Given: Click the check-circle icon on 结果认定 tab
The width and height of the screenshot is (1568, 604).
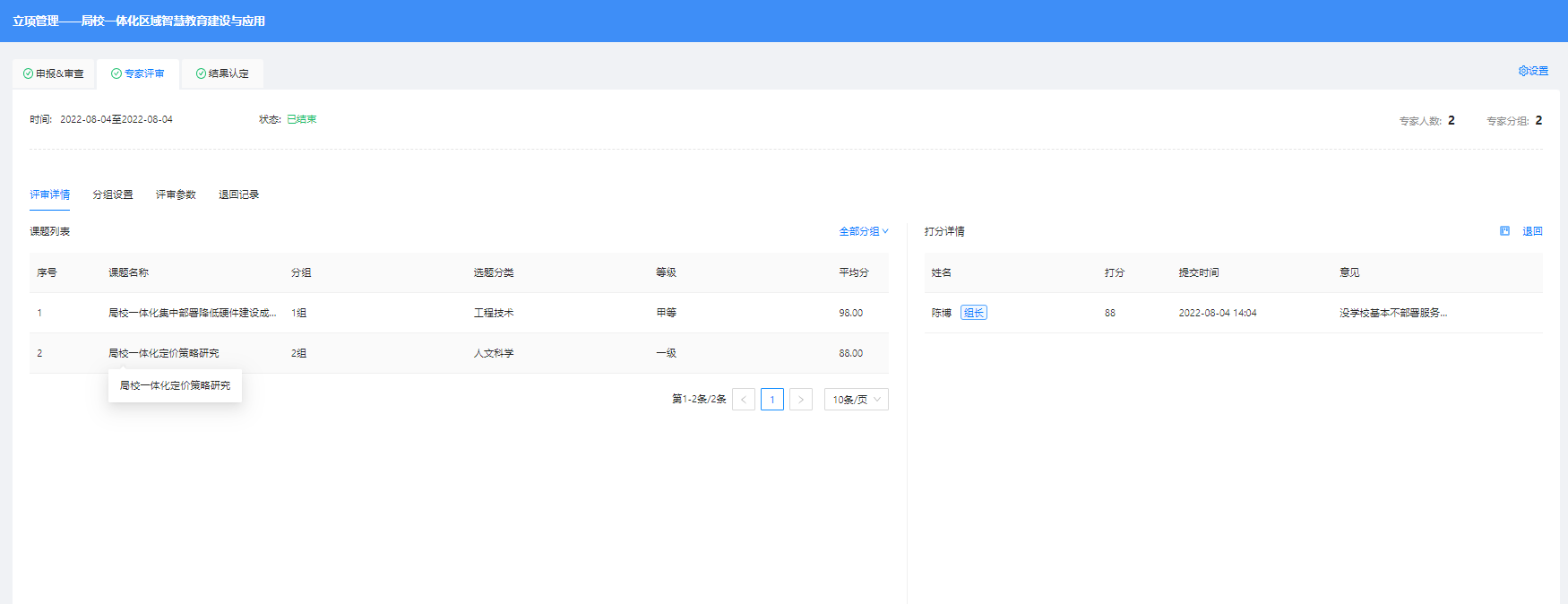Looking at the screenshot, I should tap(201, 73).
